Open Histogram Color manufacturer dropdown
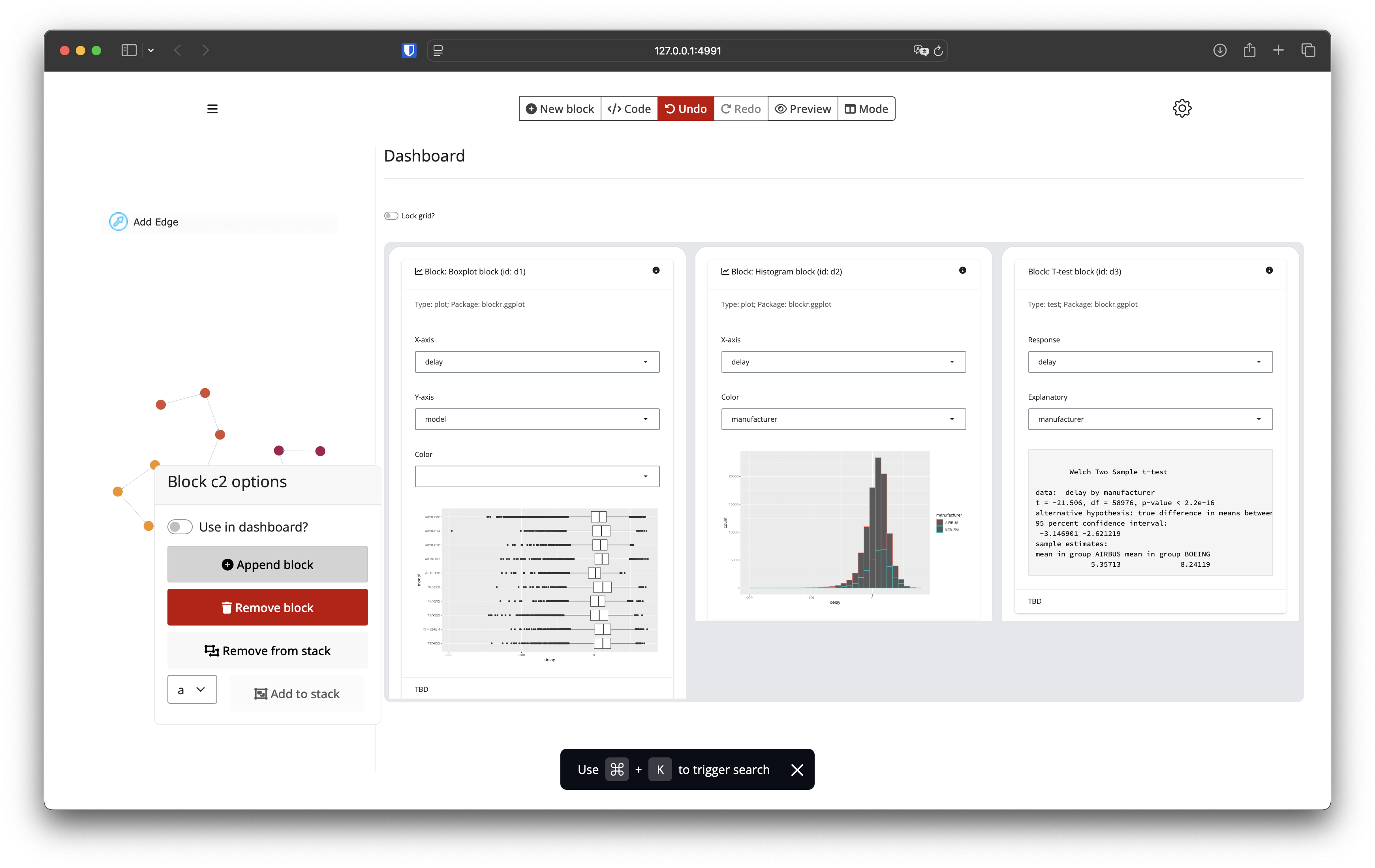 click(843, 419)
